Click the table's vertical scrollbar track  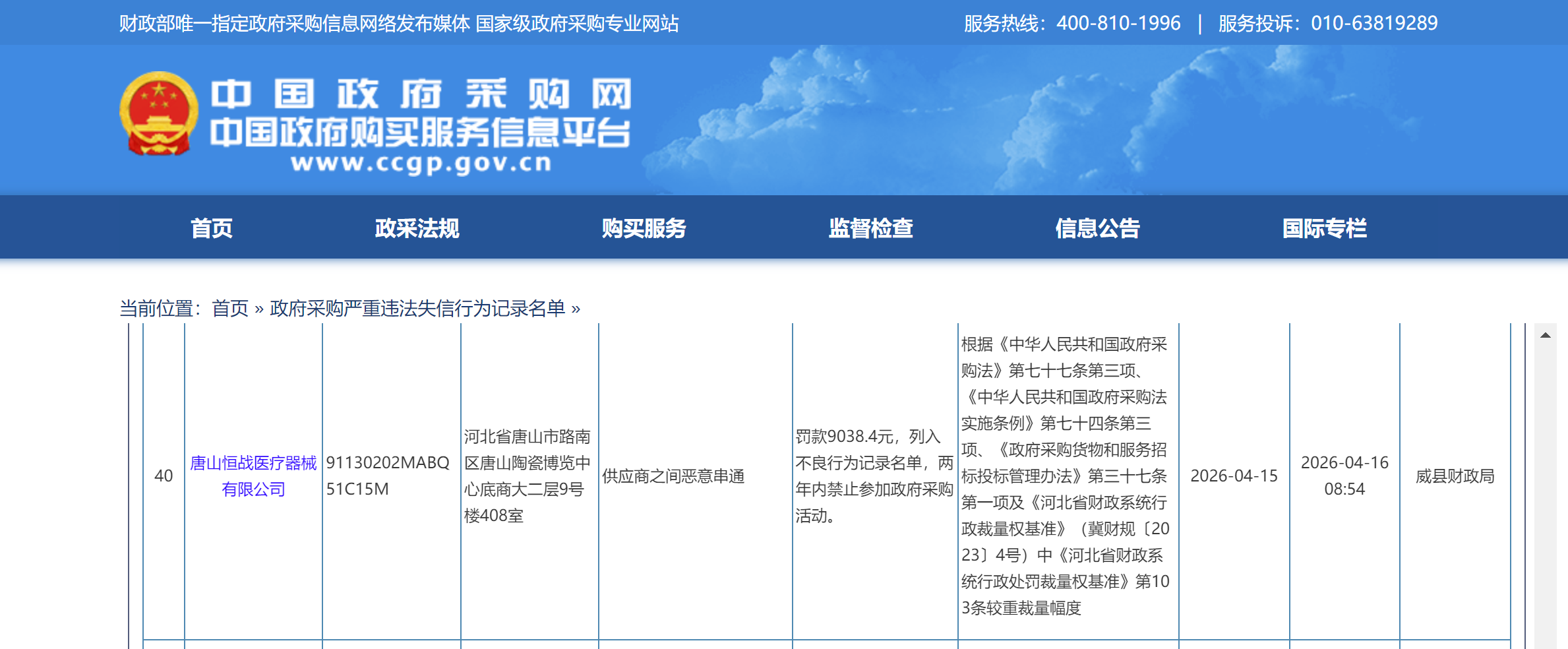point(1545,495)
